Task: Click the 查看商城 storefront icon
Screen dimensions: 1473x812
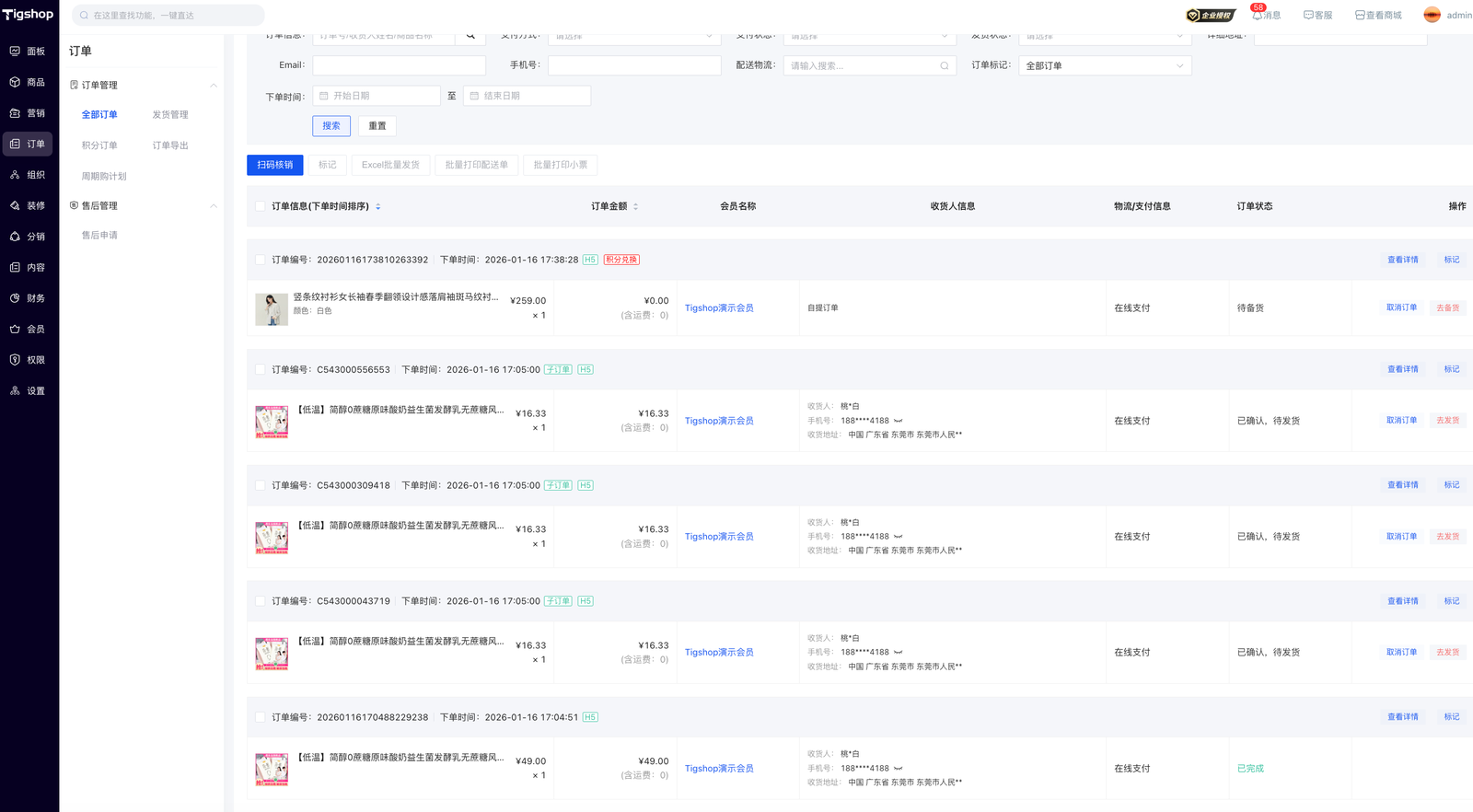Action: 1360,16
